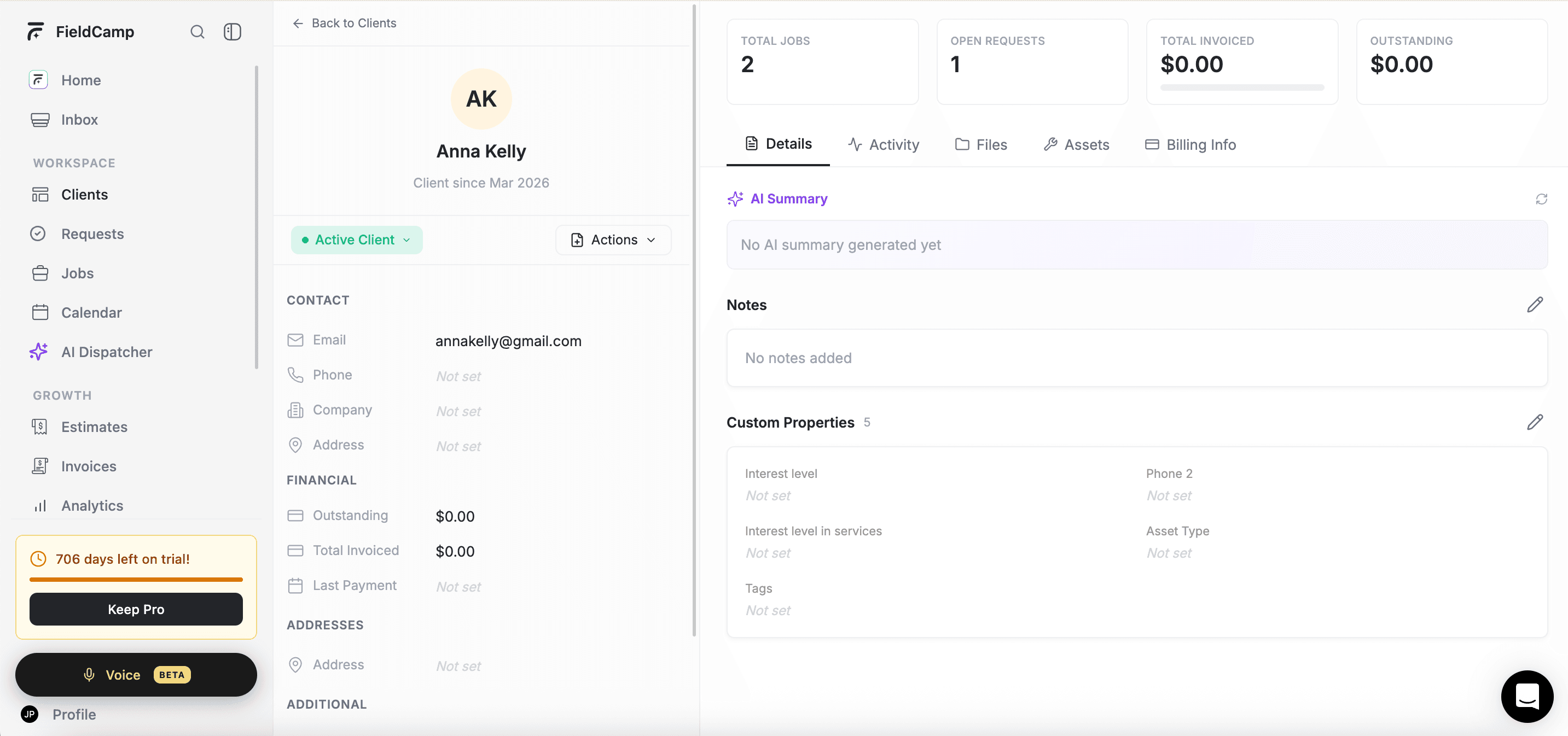Edit the Notes section with the pencil icon

pos(1536,304)
